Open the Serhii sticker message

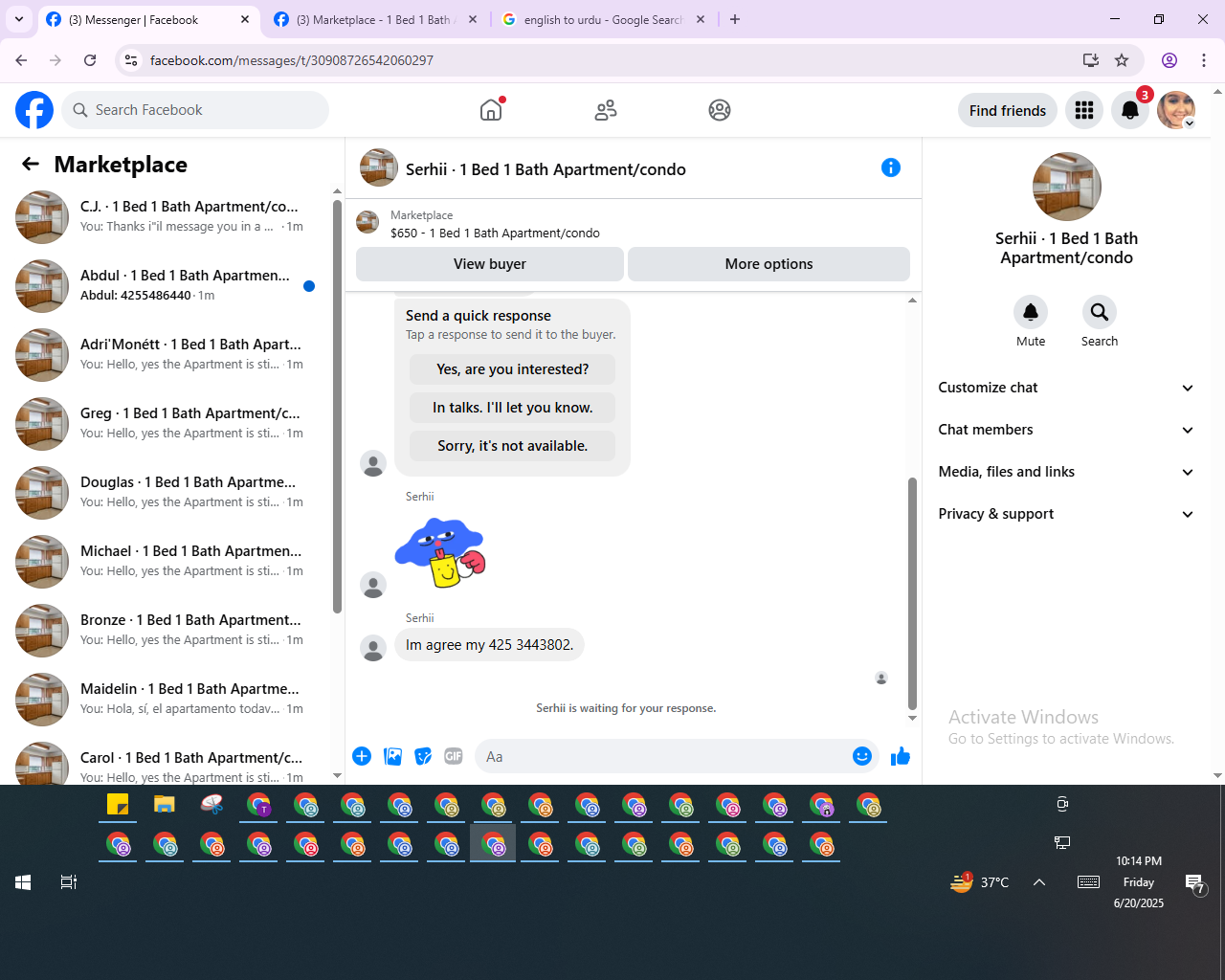tap(441, 553)
